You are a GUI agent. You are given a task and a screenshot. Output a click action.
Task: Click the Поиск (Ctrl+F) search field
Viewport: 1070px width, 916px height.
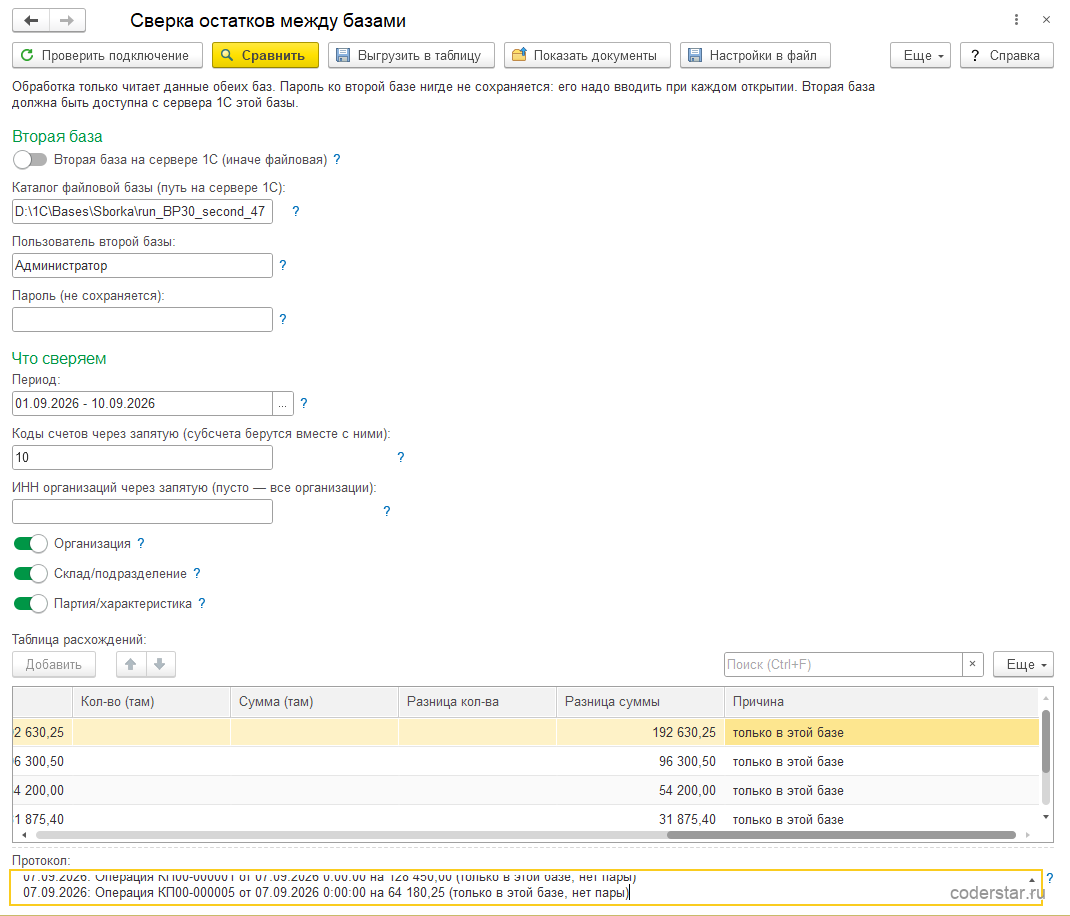click(x=843, y=664)
